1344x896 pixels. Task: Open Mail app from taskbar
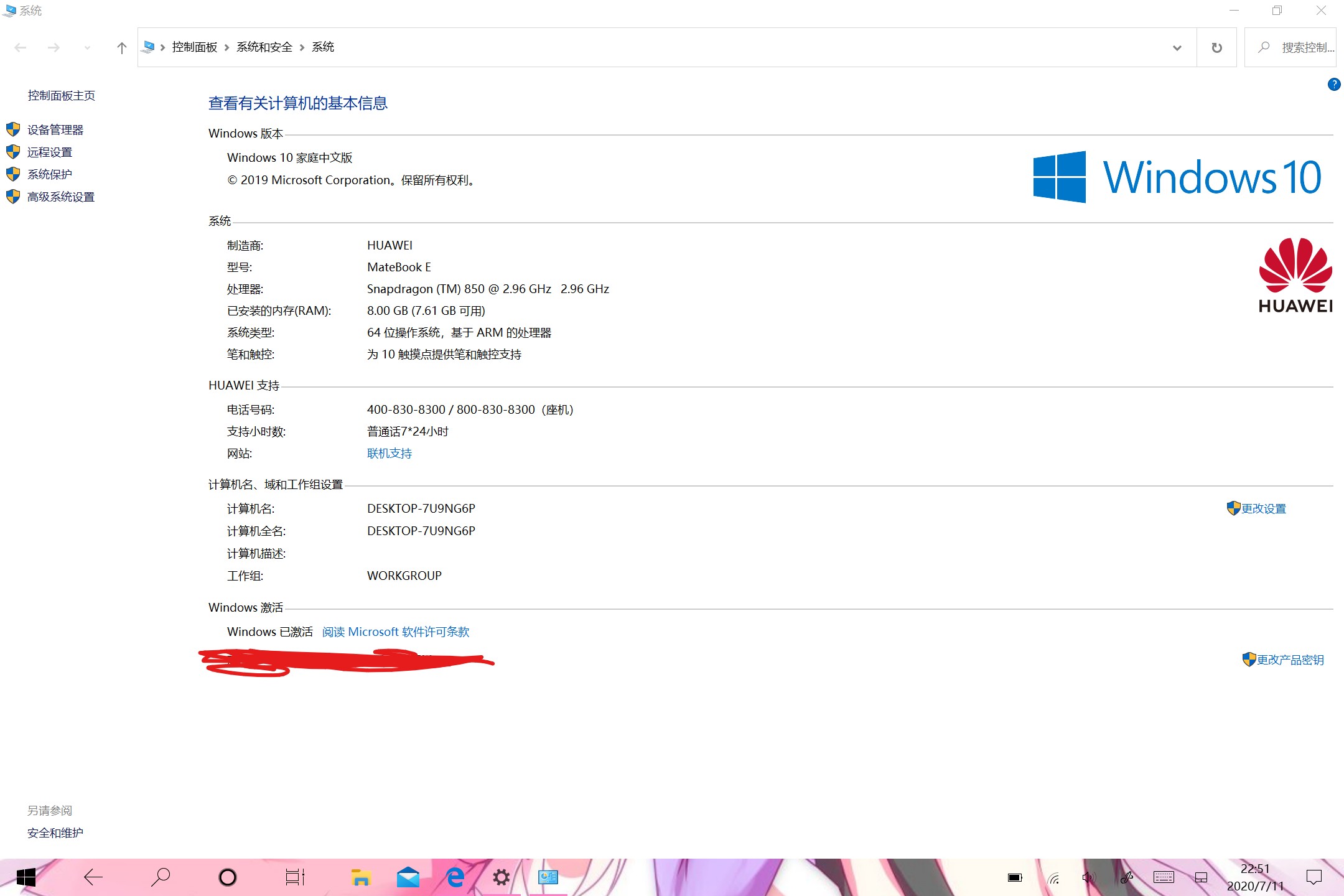(408, 878)
